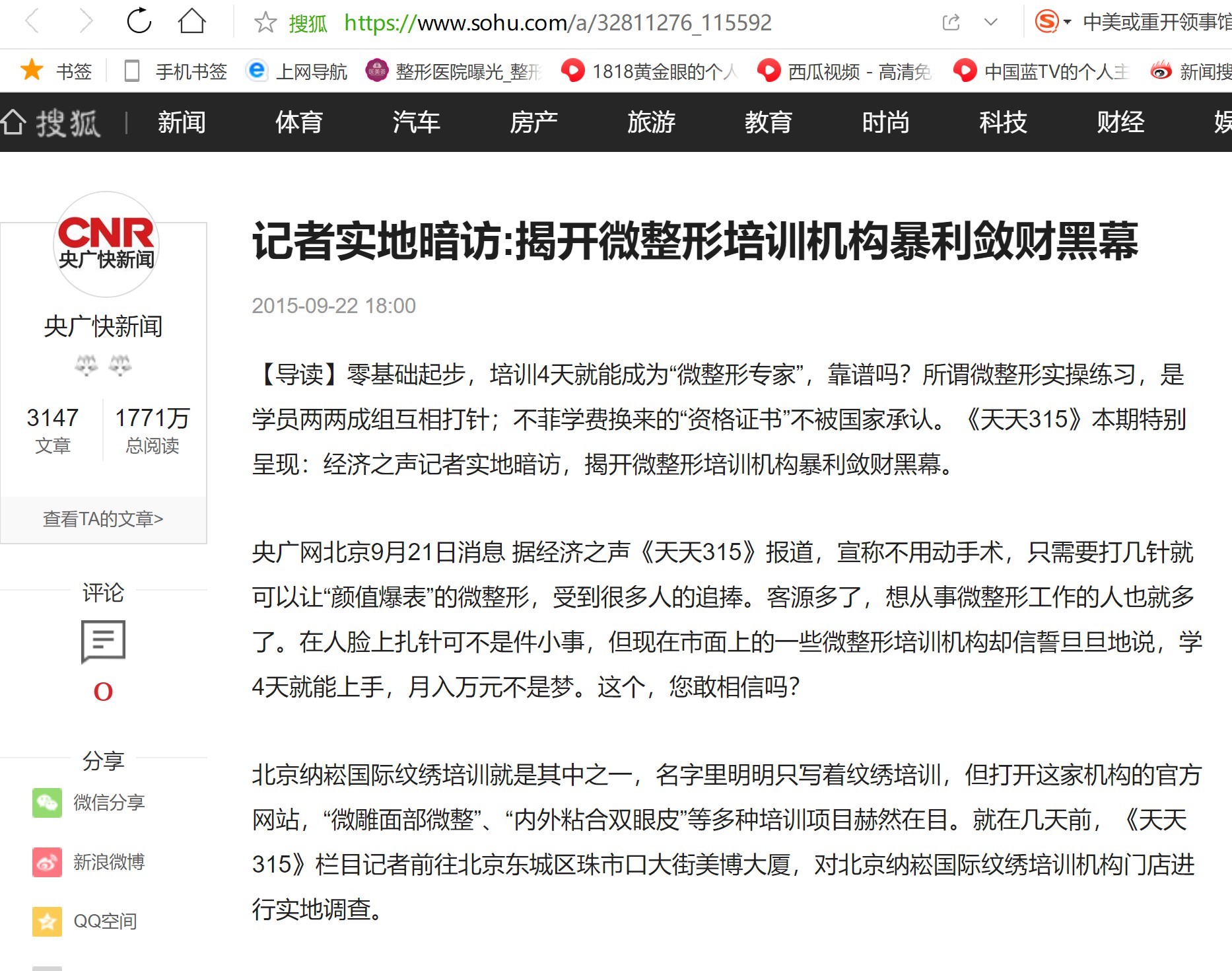Viewport: 1232px width, 971px height.
Task: Share via 微信分享 icon
Action: click(48, 803)
